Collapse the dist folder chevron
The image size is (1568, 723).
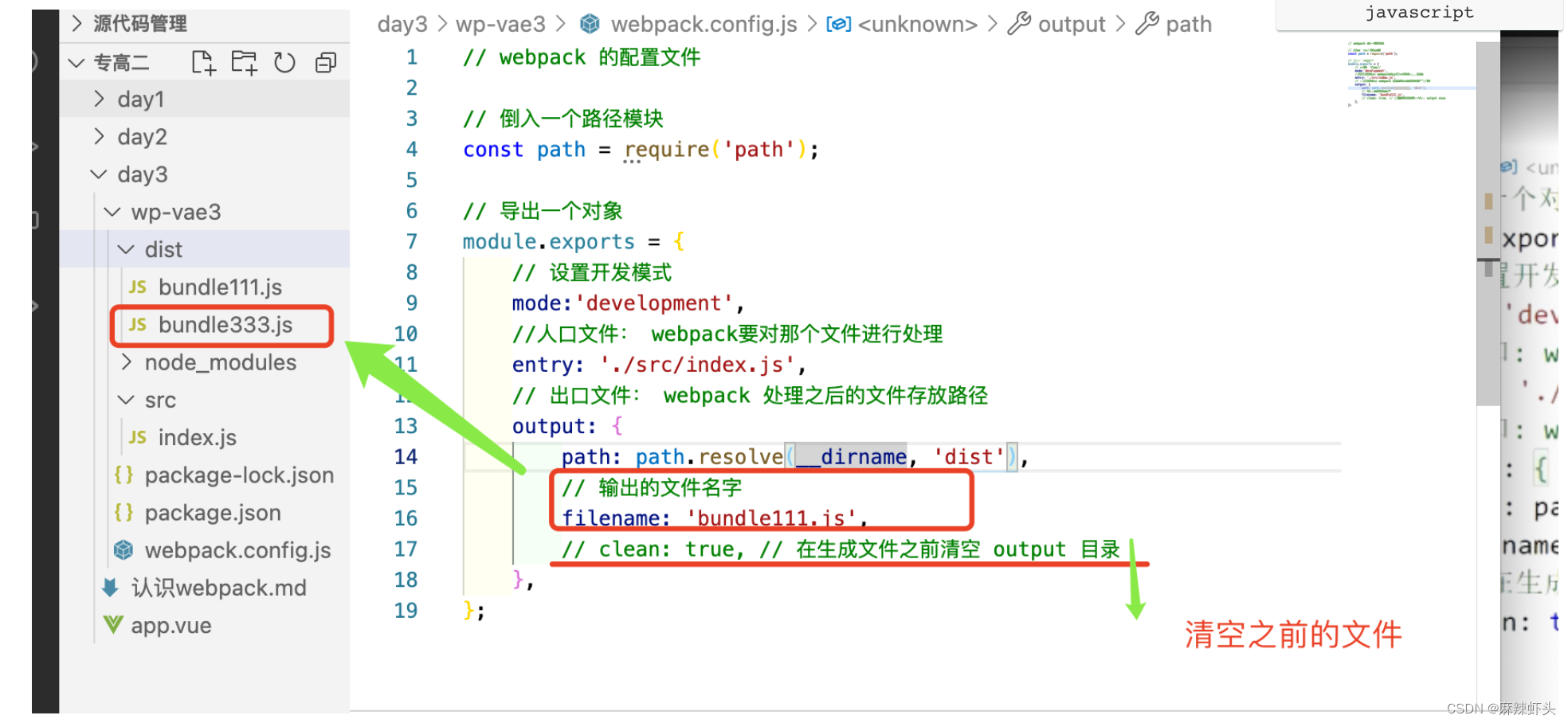coord(126,249)
